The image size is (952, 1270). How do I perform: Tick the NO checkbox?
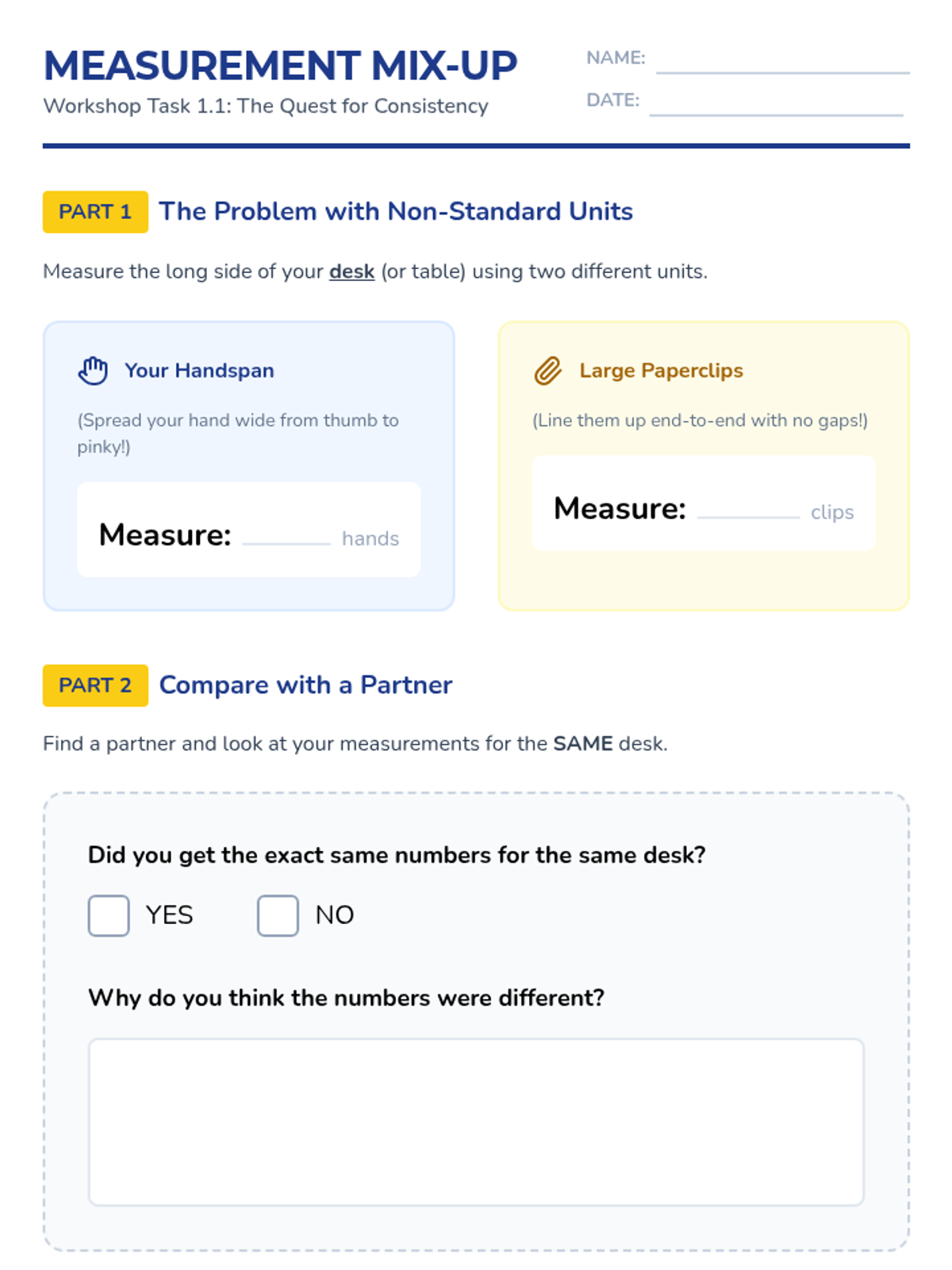tap(278, 915)
